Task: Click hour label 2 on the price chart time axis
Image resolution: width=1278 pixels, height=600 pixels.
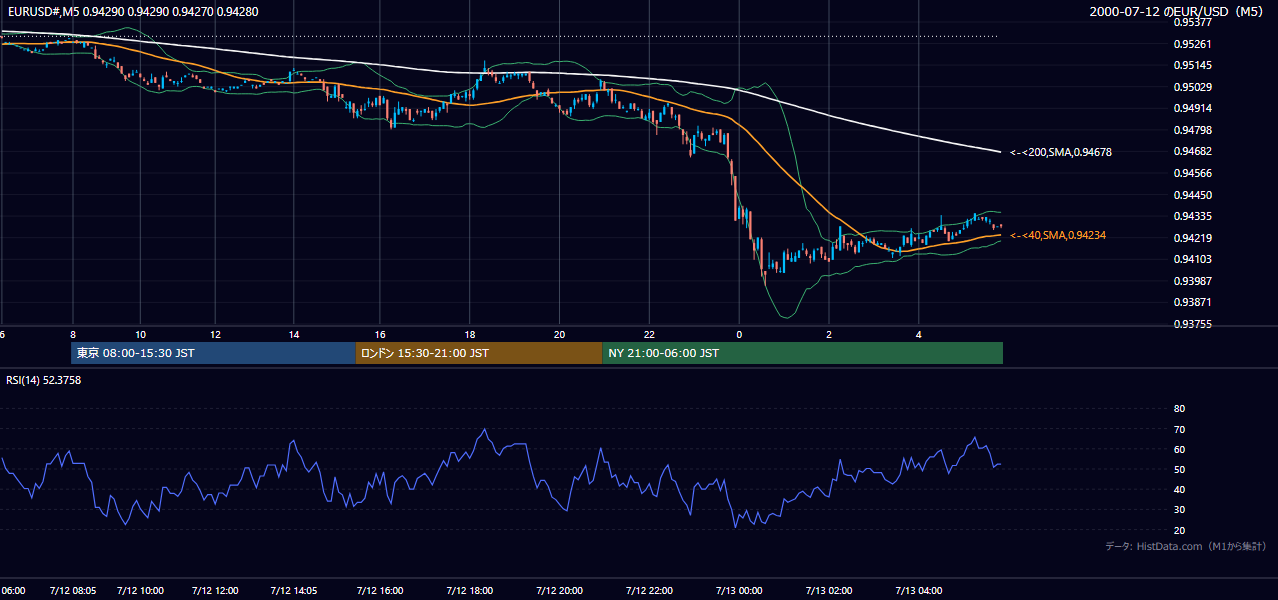Action: tap(829, 334)
